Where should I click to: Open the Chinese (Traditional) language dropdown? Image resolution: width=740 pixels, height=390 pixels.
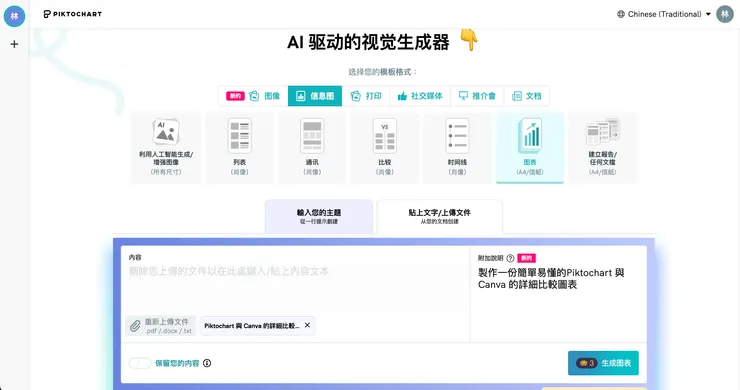(x=664, y=14)
